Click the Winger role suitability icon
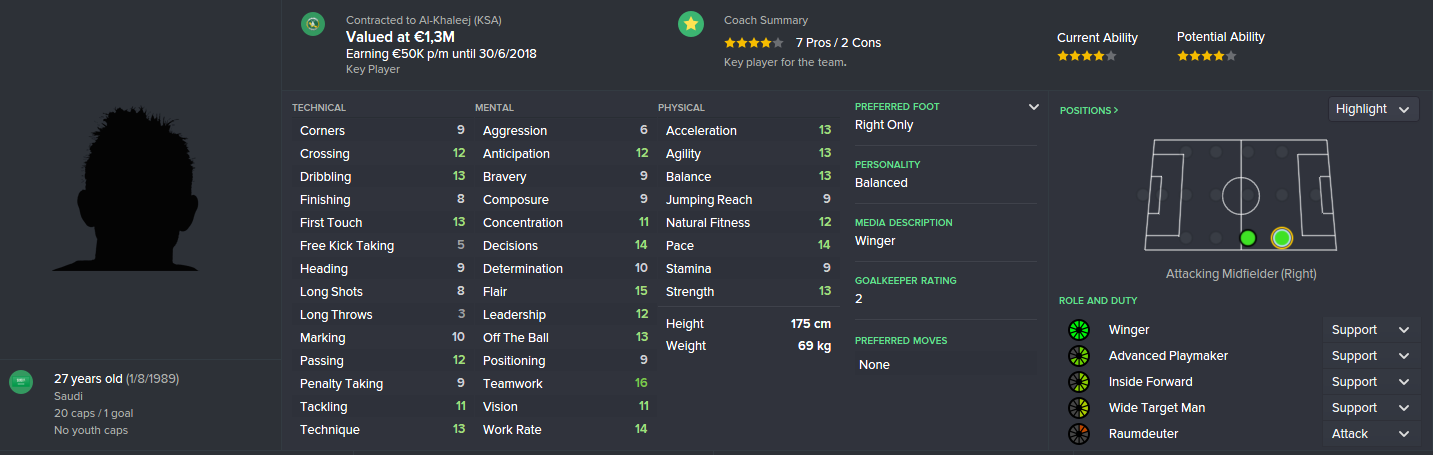 point(1078,330)
